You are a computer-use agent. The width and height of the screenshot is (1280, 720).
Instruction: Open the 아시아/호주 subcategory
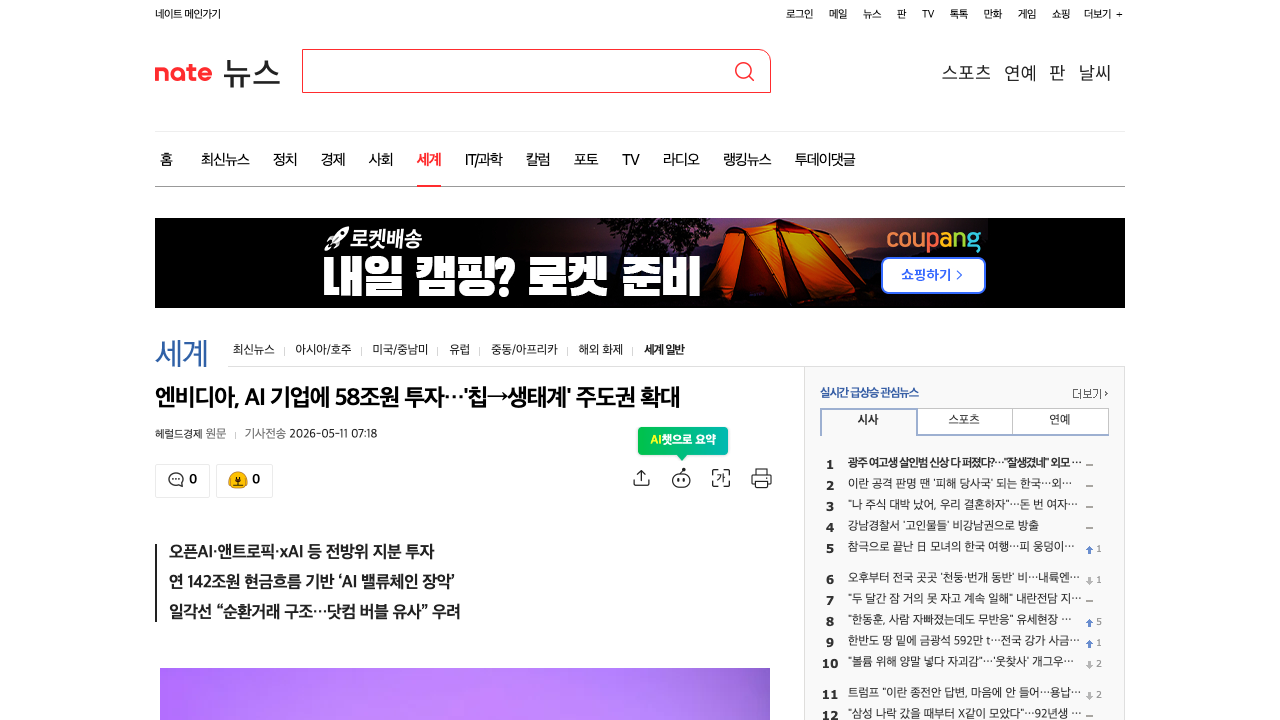tap(323, 350)
